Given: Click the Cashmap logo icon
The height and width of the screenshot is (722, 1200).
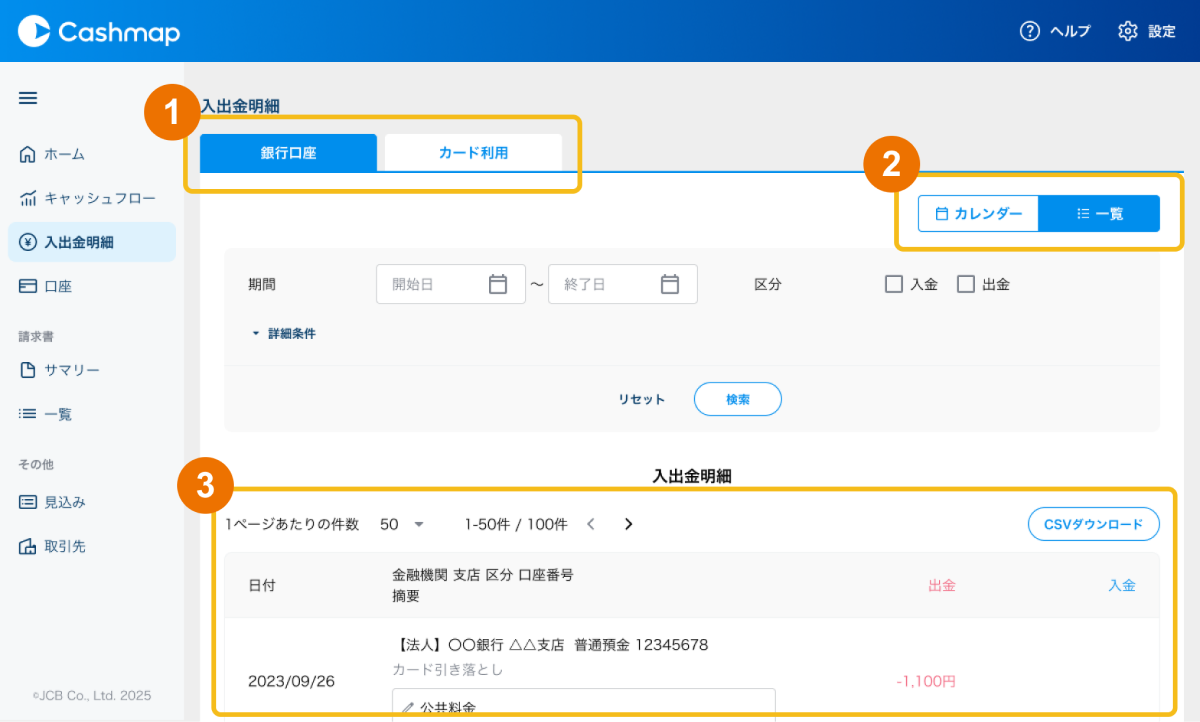Looking at the screenshot, I should pyautogui.click(x=33, y=31).
